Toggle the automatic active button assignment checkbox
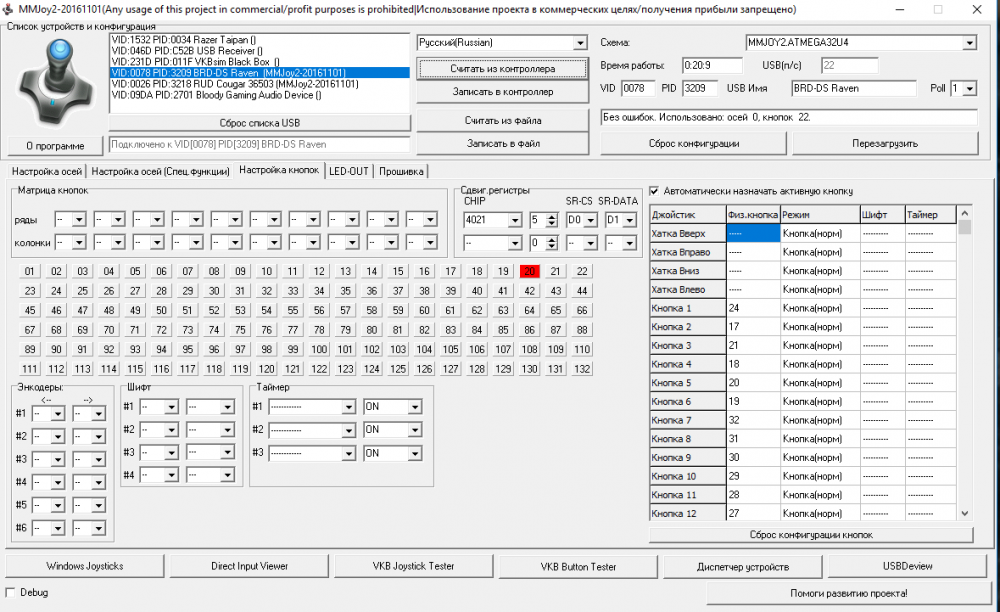 click(655, 191)
